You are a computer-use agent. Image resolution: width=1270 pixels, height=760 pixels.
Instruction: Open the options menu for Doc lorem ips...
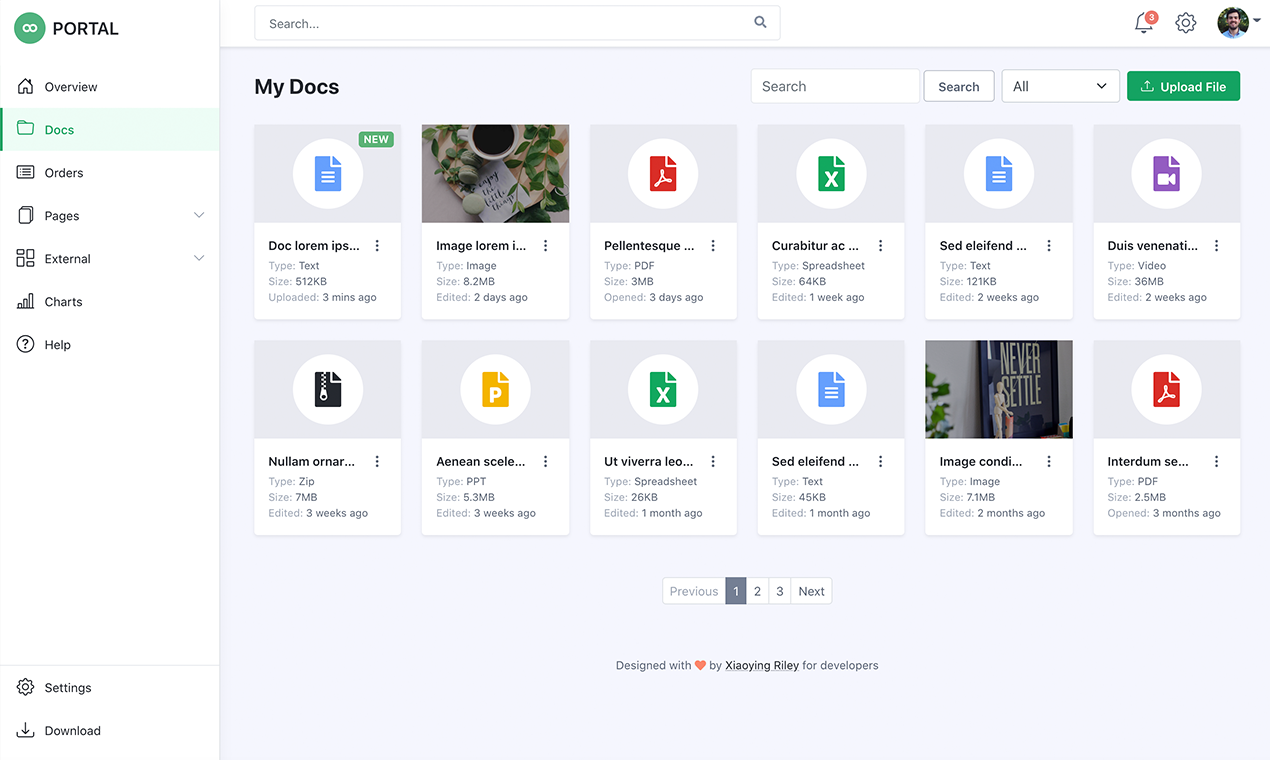[x=377, y=245]
